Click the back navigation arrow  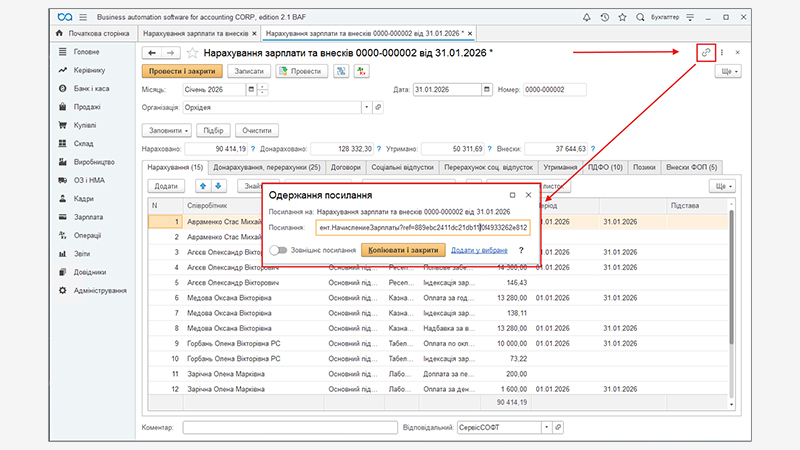click(152, 53)
